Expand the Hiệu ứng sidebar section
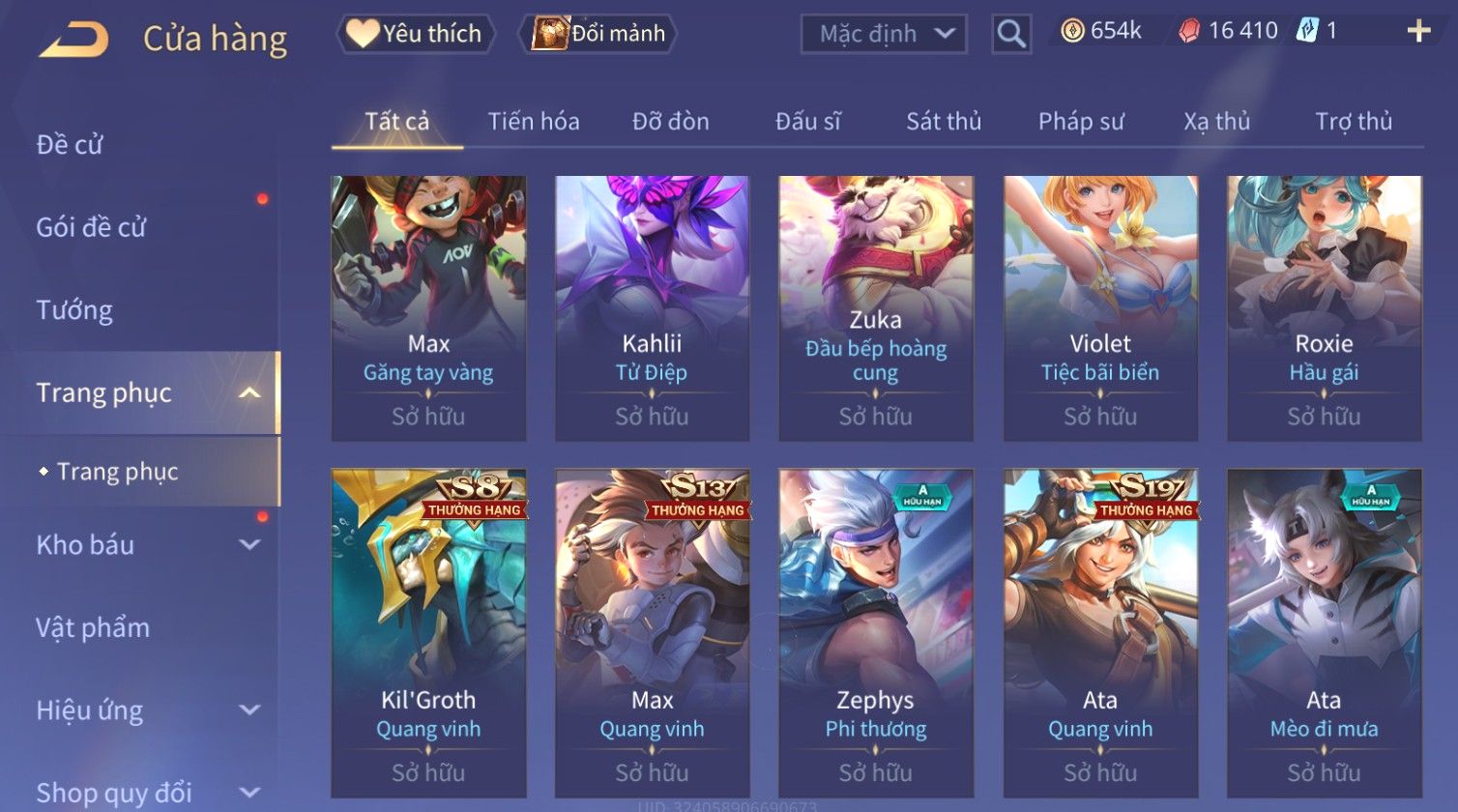Viewport: 1458px width, 812px height. pos(249,710)
